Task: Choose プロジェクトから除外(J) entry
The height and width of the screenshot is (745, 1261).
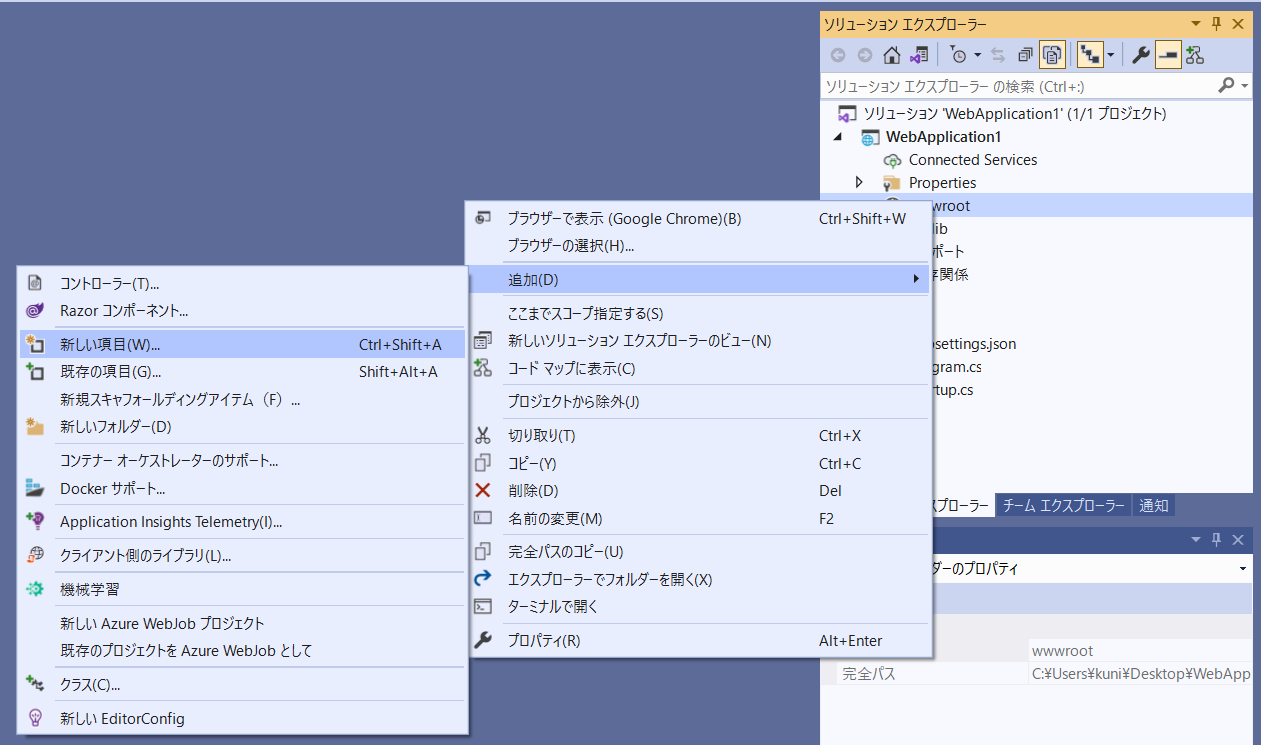Action: pyautogui.click(x=698, y=402)
